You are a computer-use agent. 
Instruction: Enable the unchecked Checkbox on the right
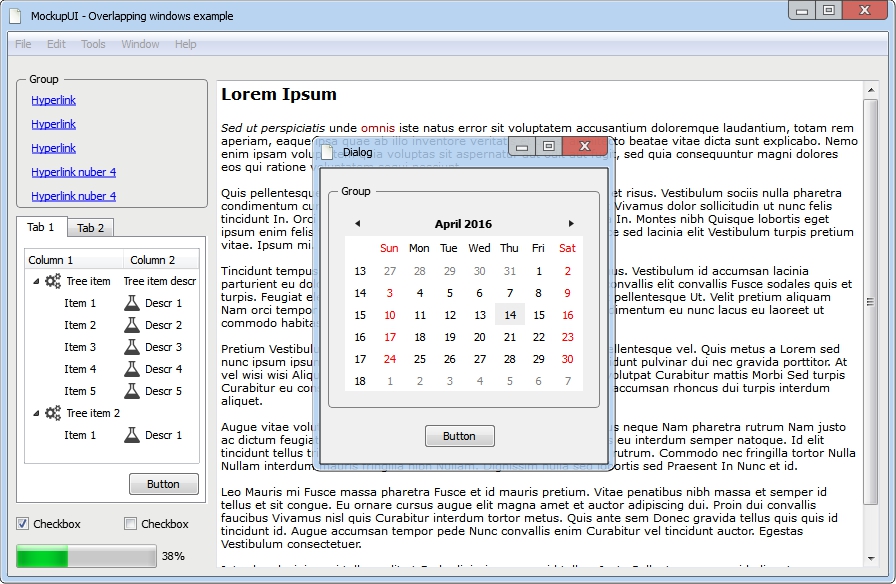click(x=130, y=524)
